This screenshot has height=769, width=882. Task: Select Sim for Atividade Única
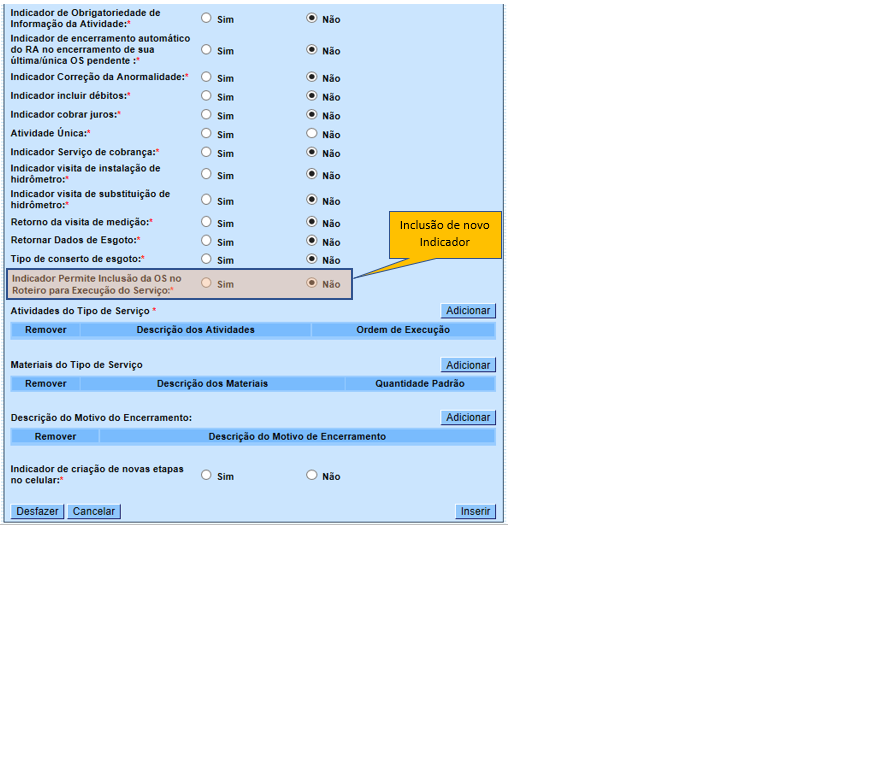tap(206, 133)
